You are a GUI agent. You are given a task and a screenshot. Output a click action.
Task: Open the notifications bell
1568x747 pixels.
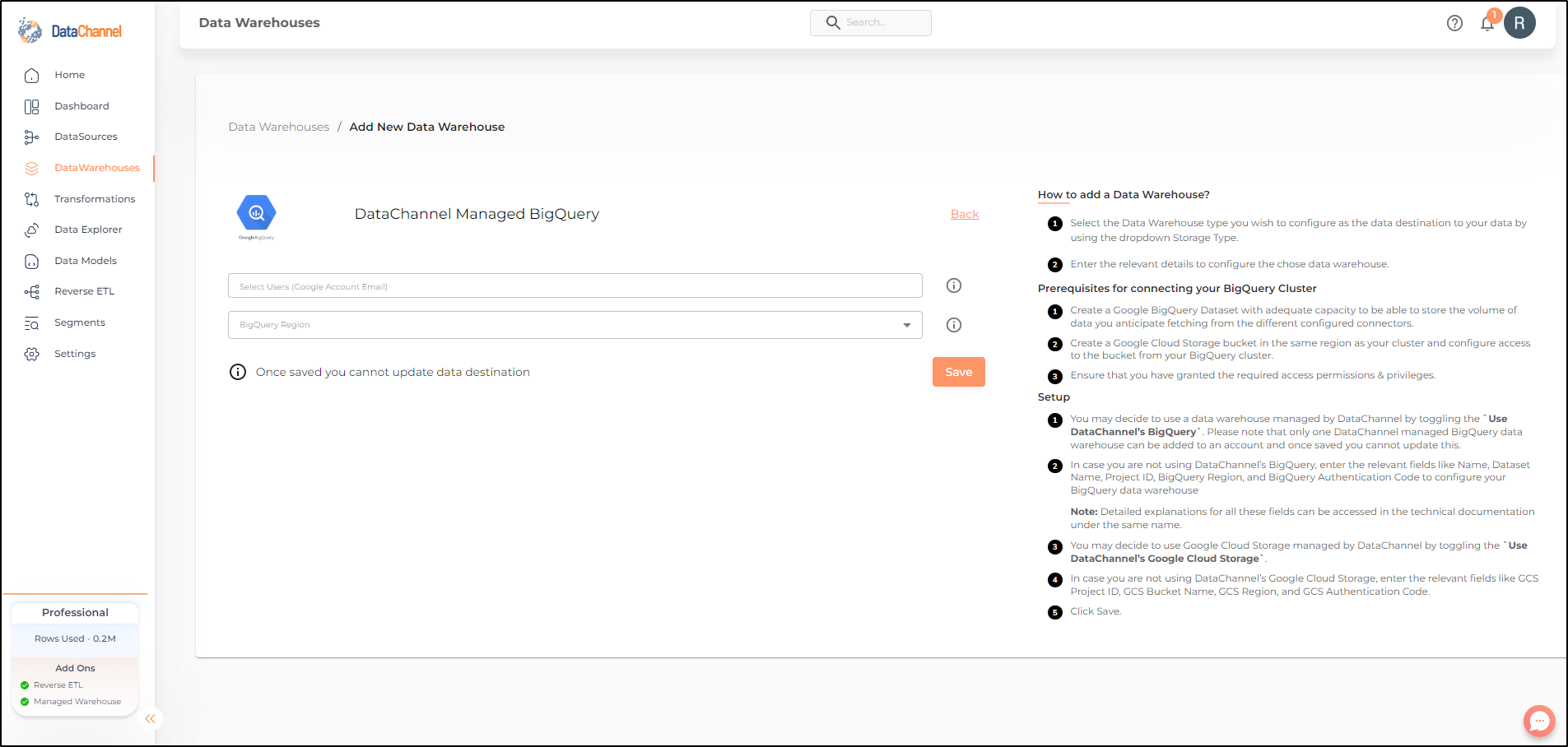point(1487,23)
